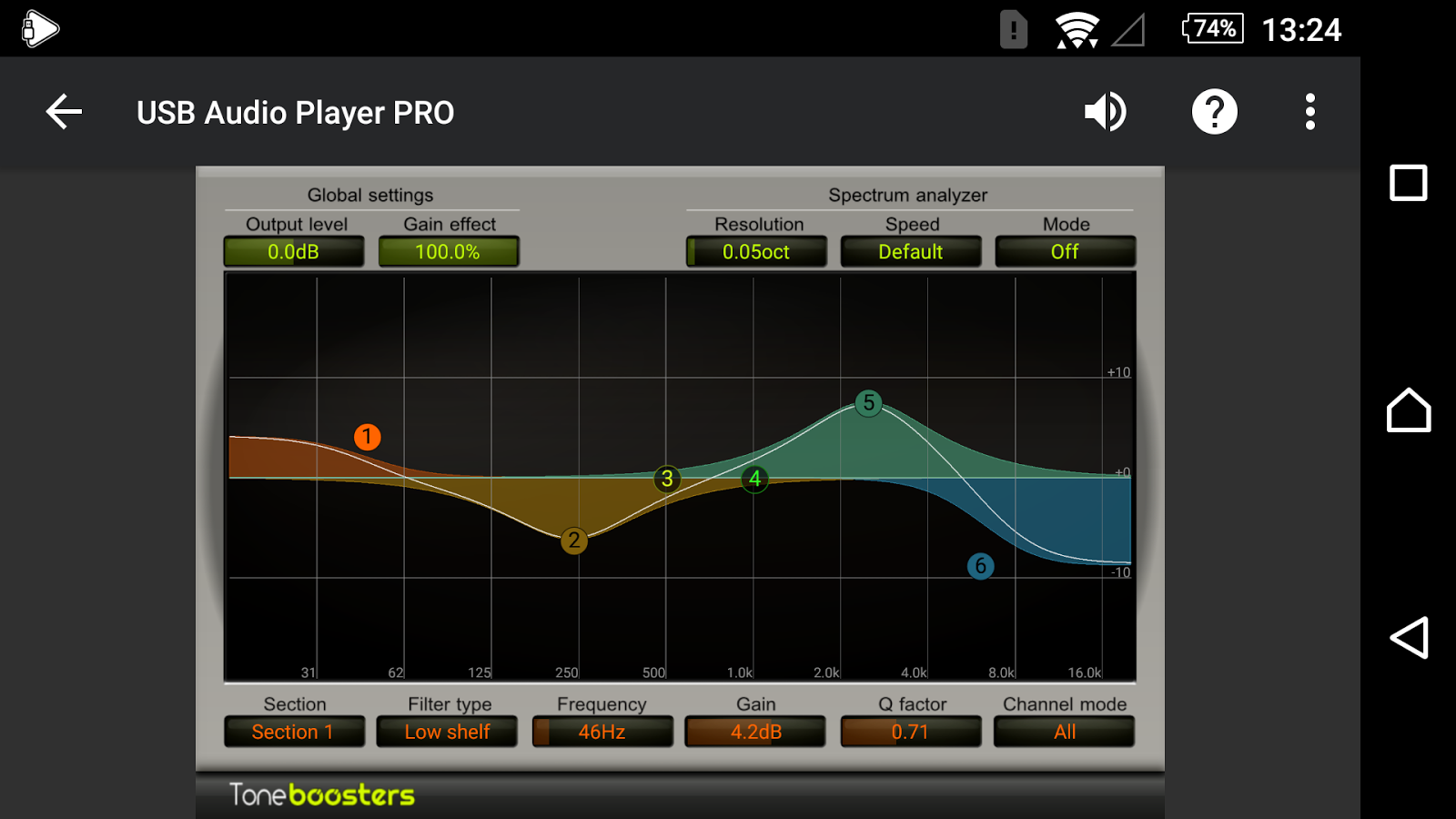Click the Q factor 0.71 slider
Screen dimensions: 1456x819
click(x=911, y=732)
